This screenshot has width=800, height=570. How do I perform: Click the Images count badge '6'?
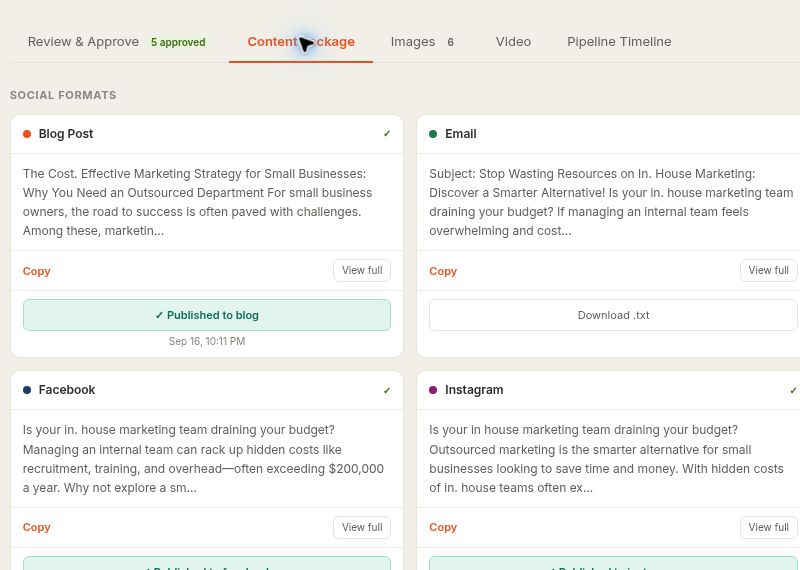pos(451,42)
